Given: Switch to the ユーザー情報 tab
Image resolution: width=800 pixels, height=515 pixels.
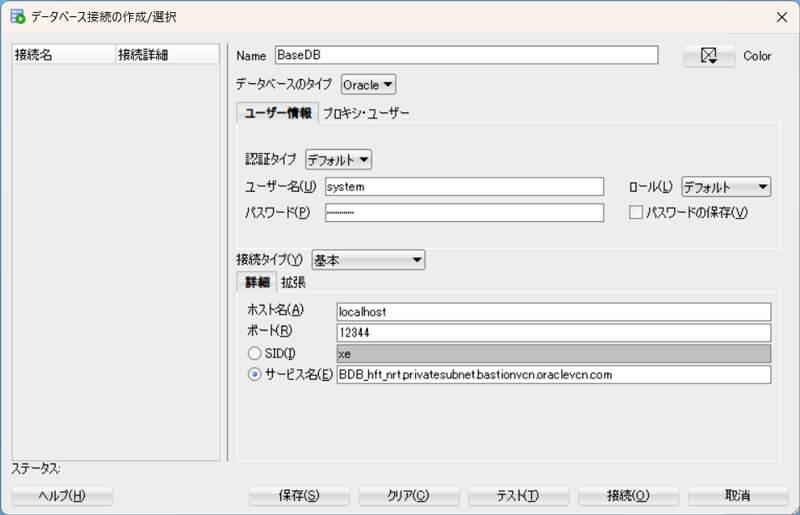Looking at the screenshot, I should [x=278, y=113].
